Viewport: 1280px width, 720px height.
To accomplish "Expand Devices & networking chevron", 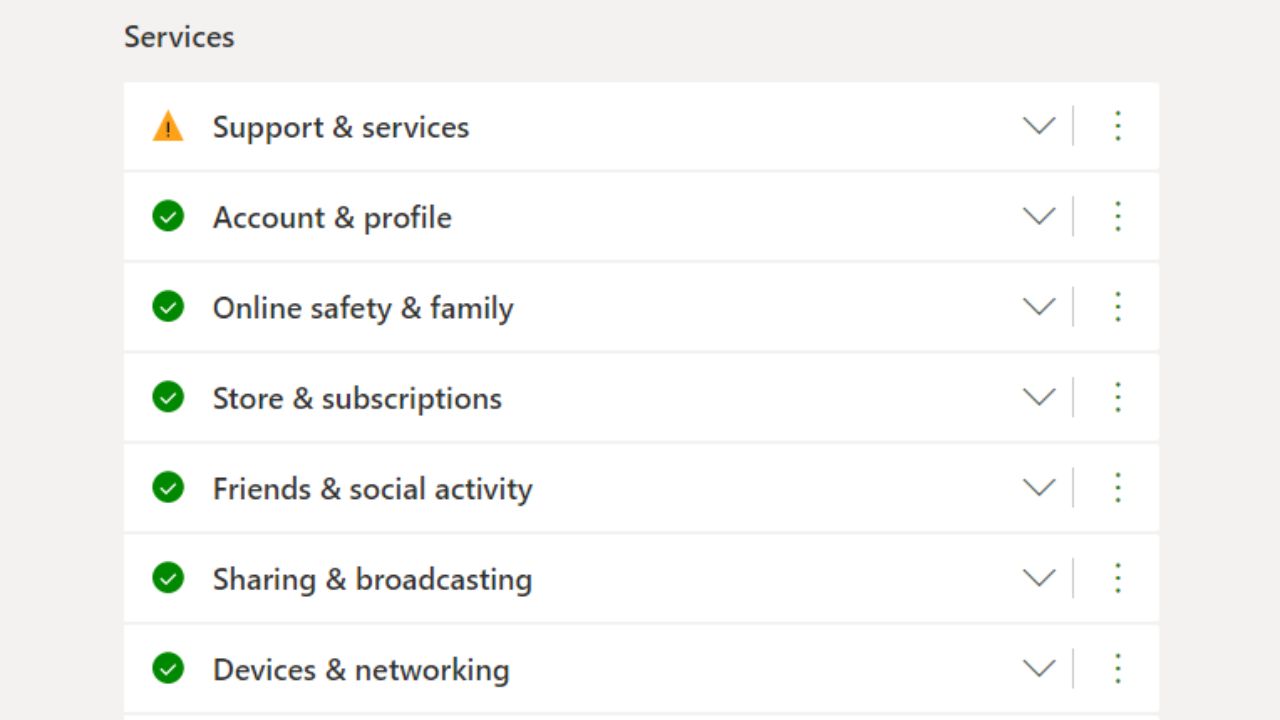I will pyautogui.click(x=1039, y=668).
